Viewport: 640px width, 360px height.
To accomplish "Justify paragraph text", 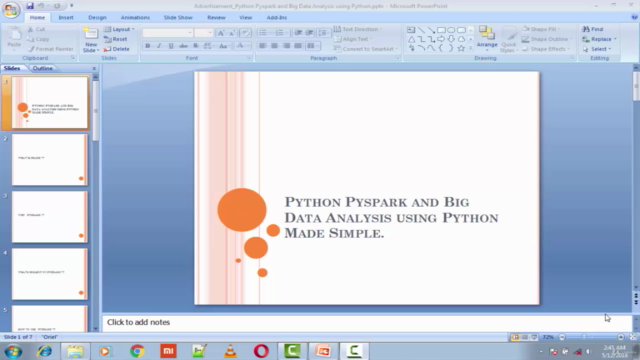I will pyautogui.click(x=298, y=46).
